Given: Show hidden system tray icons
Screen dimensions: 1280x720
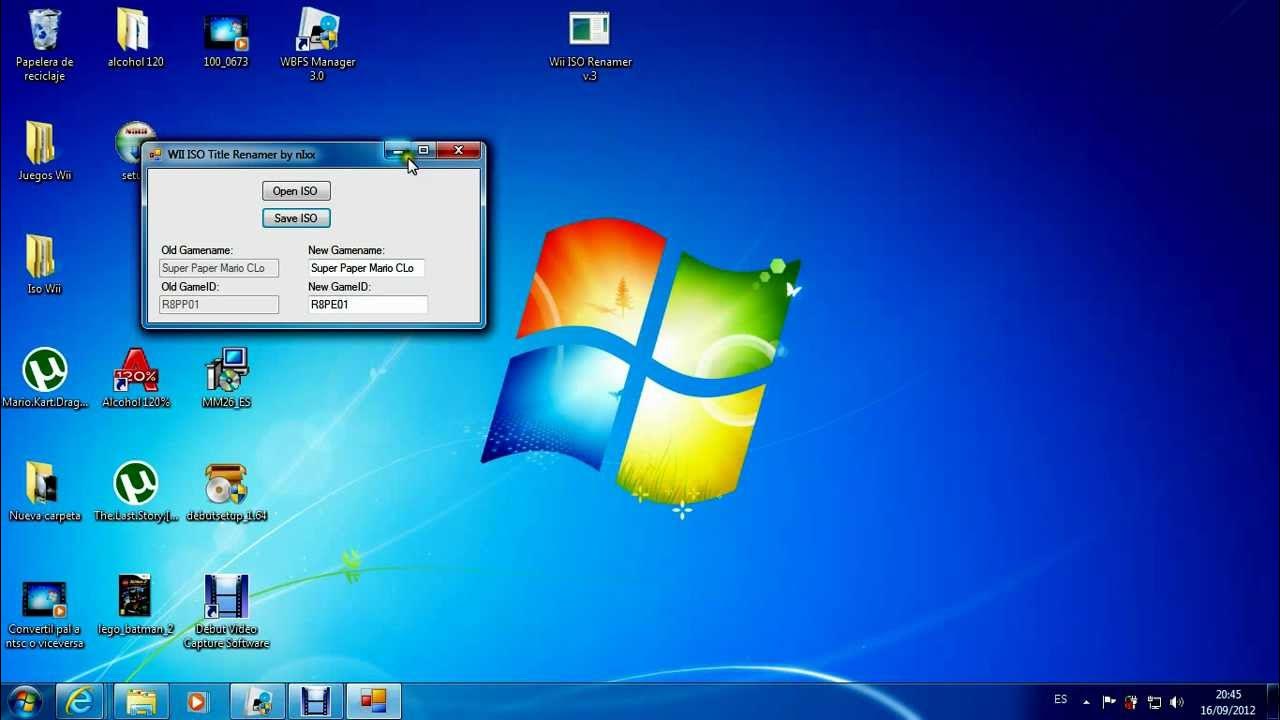Looking at the screenshot, I should [x=1086, y=702].
